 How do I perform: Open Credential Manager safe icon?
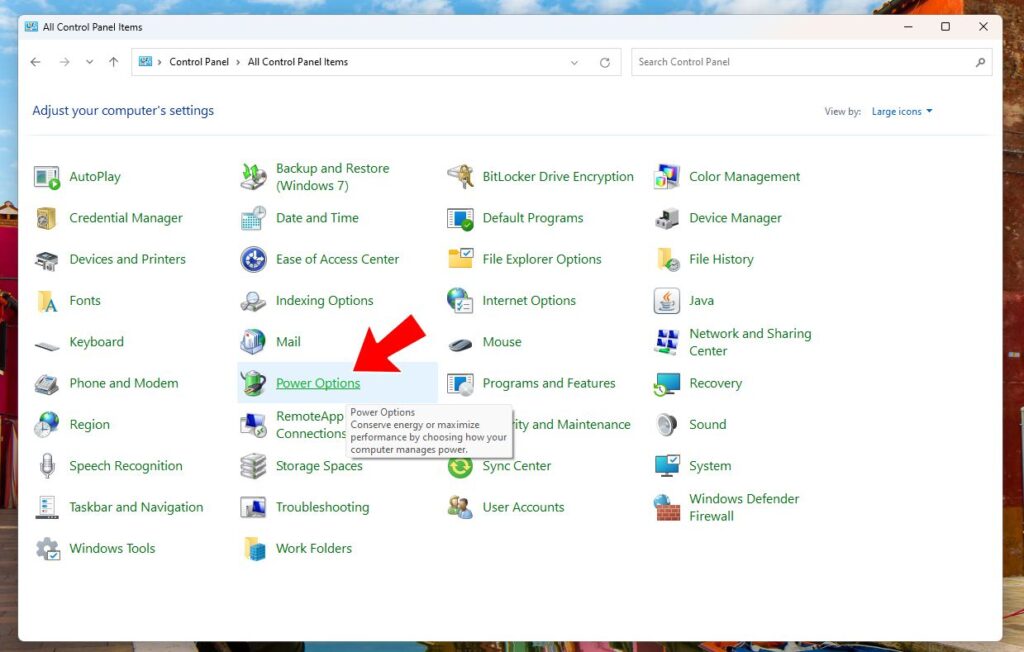point(47,218)
